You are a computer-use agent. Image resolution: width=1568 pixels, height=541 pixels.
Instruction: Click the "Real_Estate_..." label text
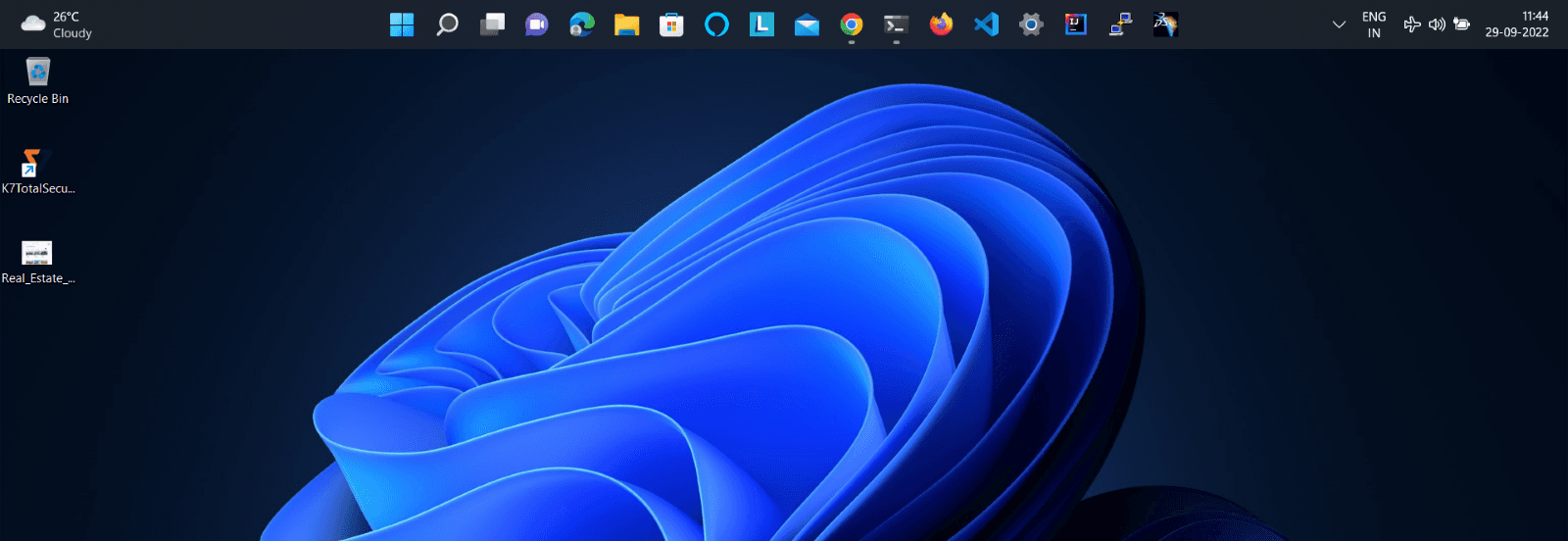38,278
